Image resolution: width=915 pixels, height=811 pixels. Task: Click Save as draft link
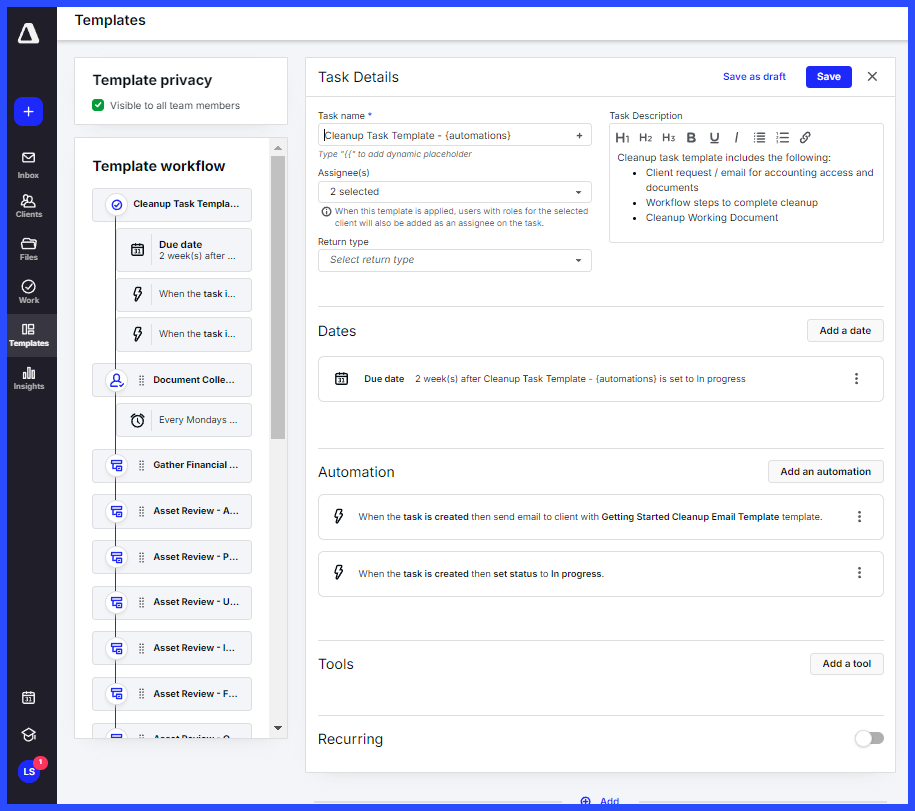754,77
